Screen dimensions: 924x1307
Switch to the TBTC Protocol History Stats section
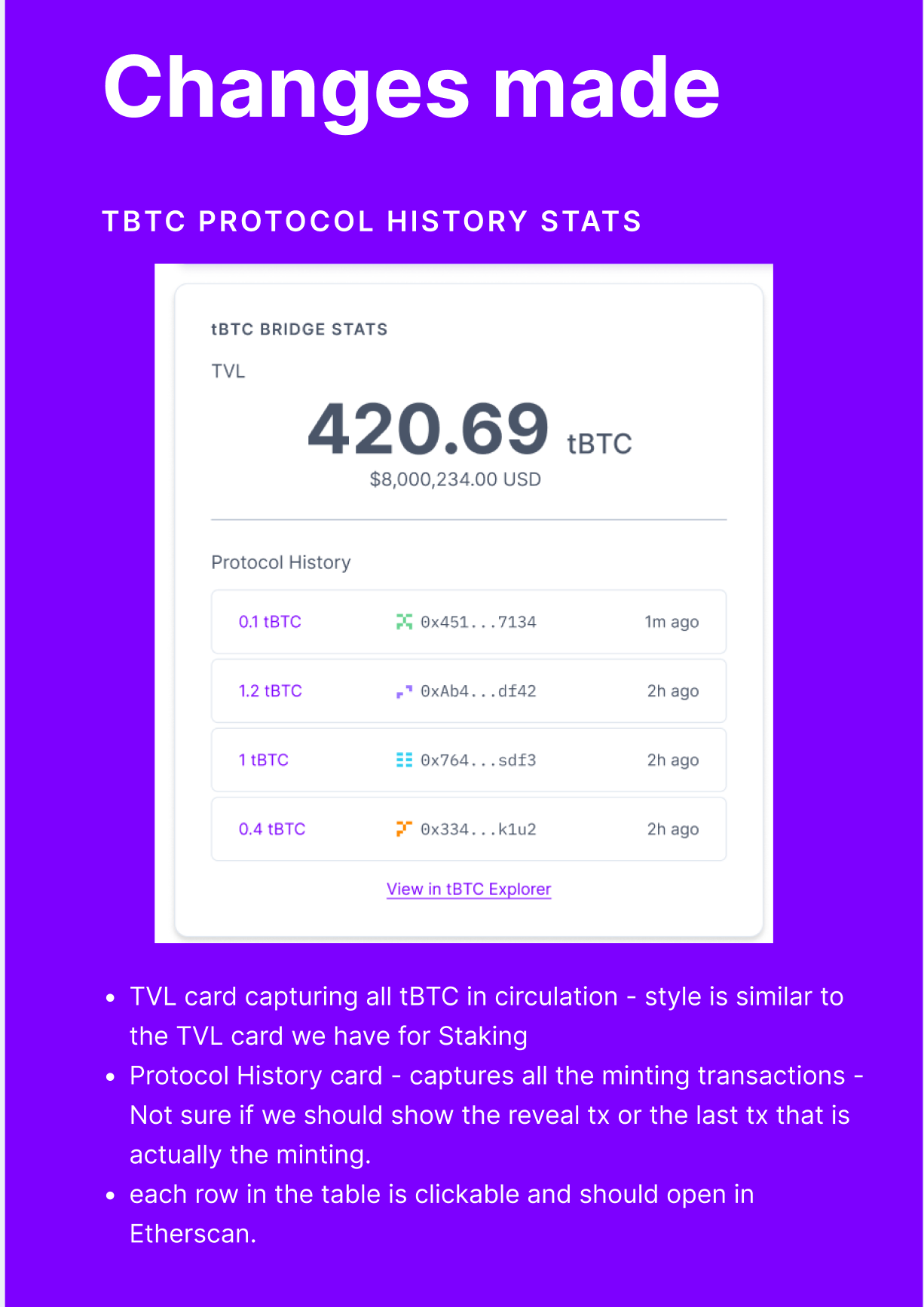pyautogui.click(x=372, y=221)
